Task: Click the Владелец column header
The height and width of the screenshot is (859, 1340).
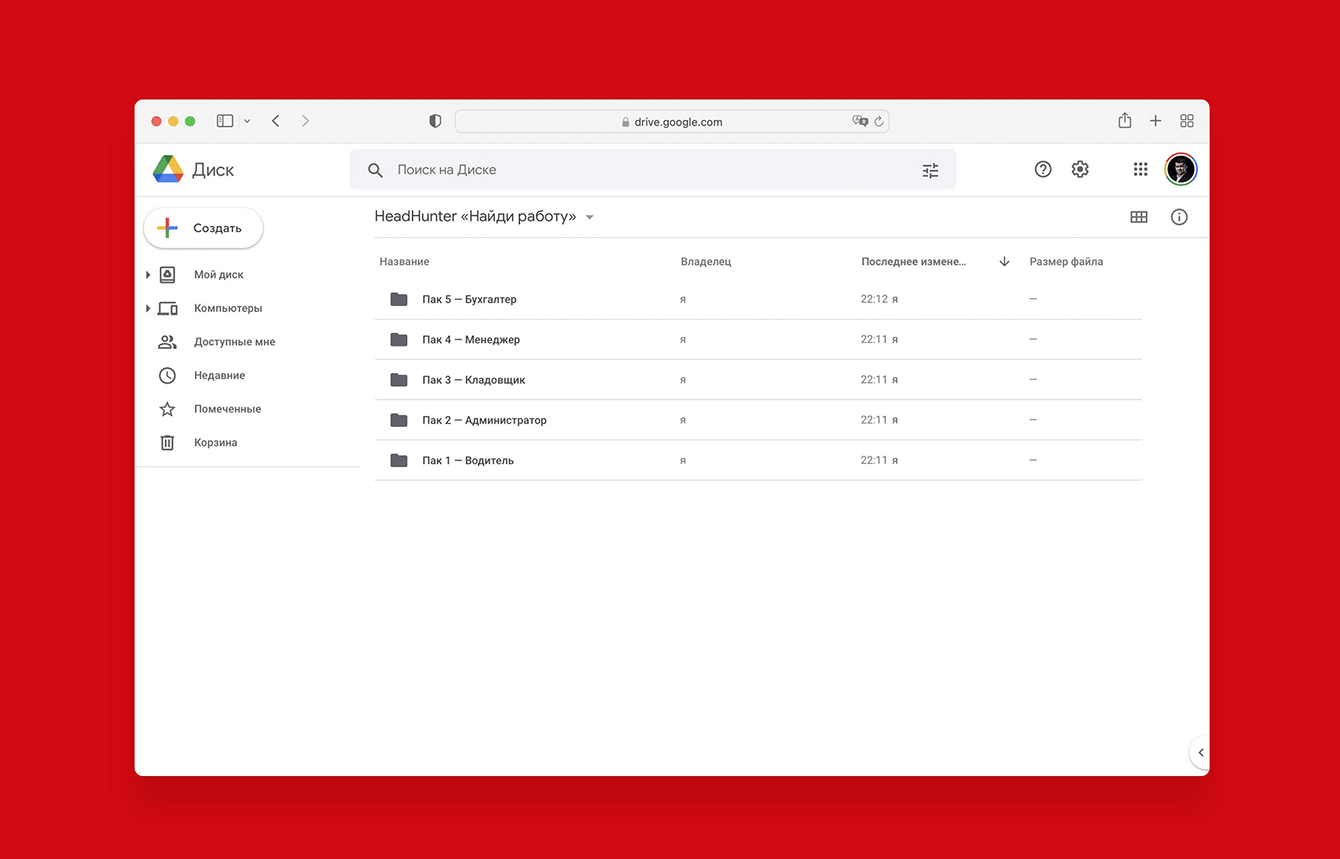Action: pos(706,262)
